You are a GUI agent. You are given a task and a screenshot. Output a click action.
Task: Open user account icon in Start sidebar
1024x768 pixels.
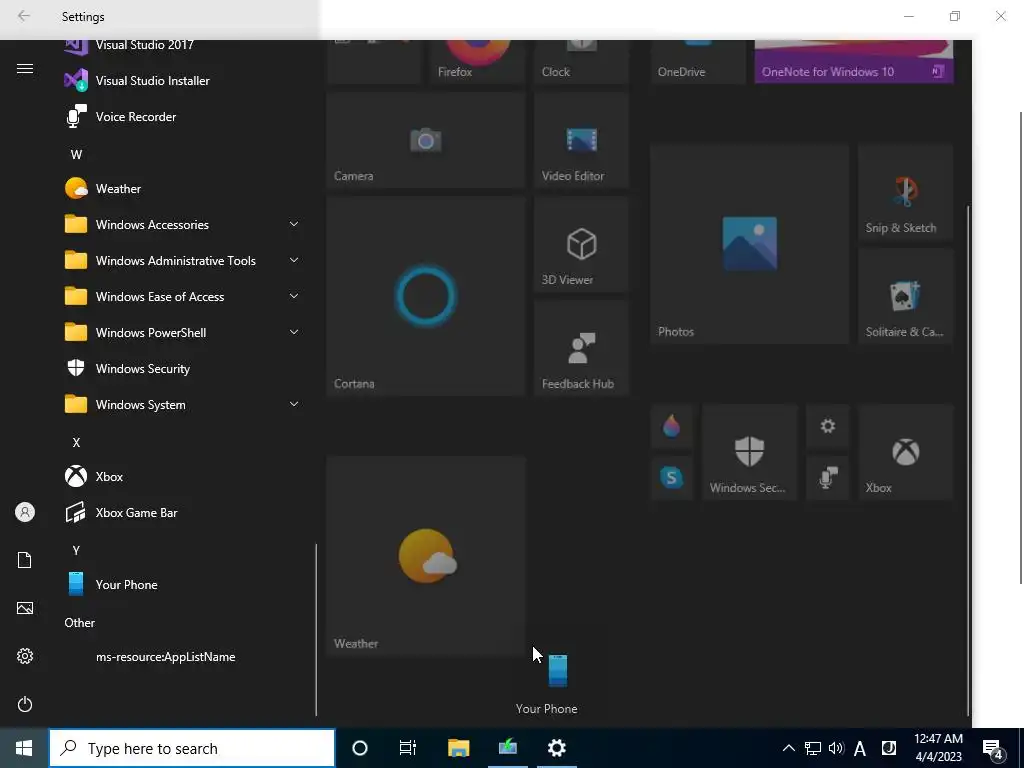tap(25, 513)
